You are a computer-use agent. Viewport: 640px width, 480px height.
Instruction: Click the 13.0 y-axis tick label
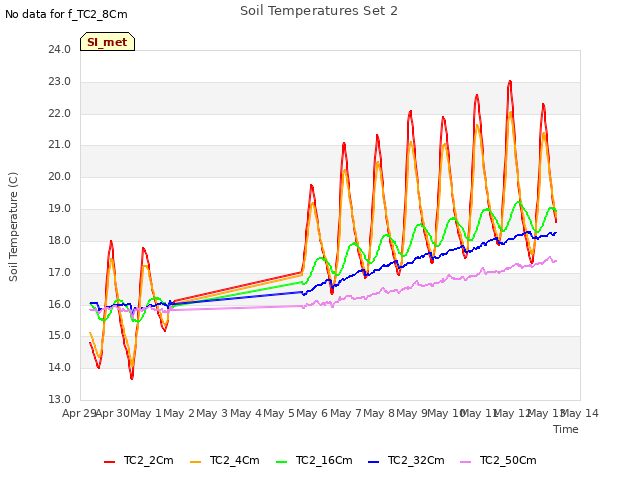coord(60,399)
